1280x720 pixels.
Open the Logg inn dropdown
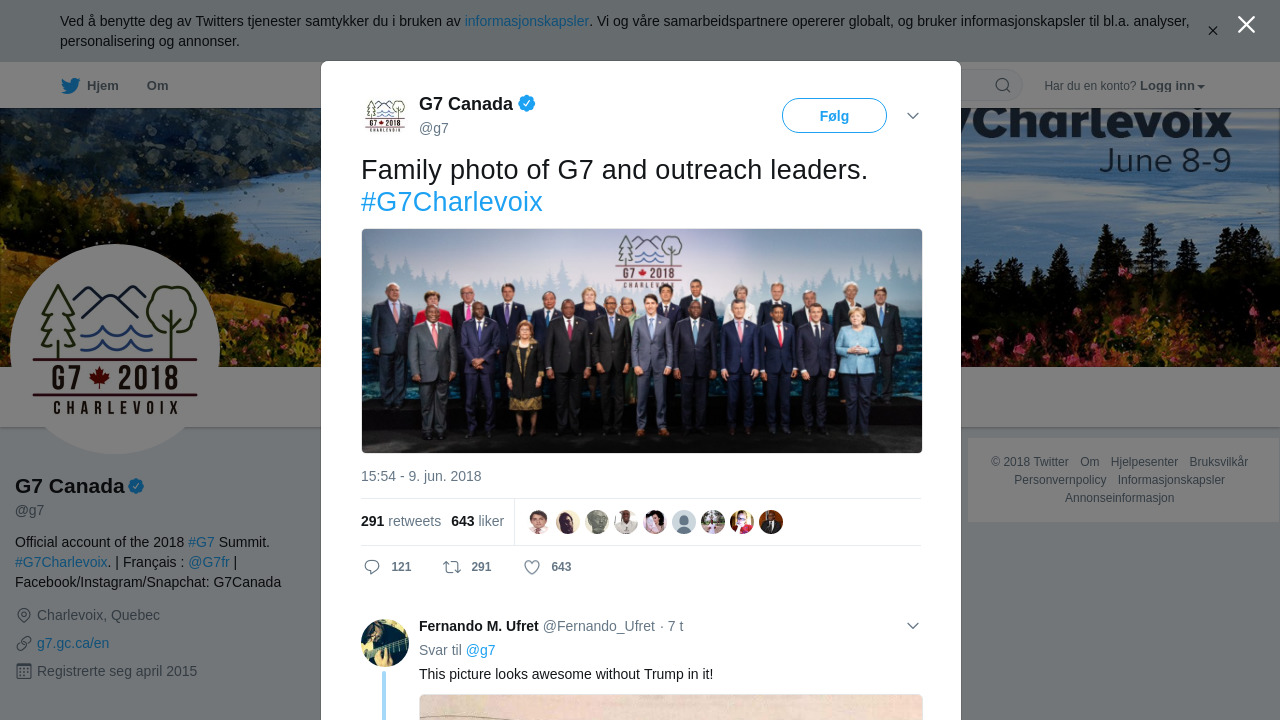(x=1172, y=86)
